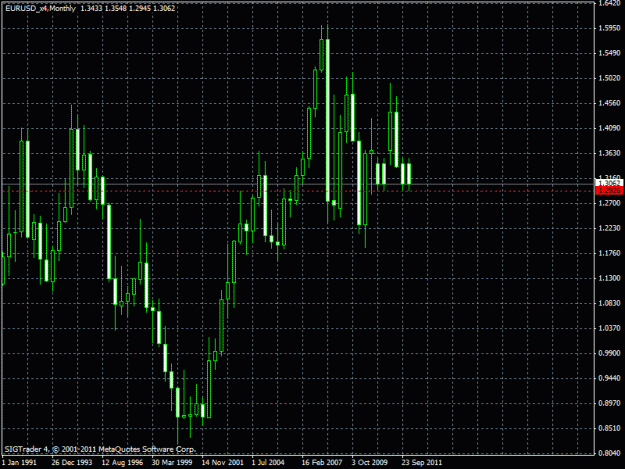Click the 1.2700 price axis label
625x469 pixels.
(610, 203)
